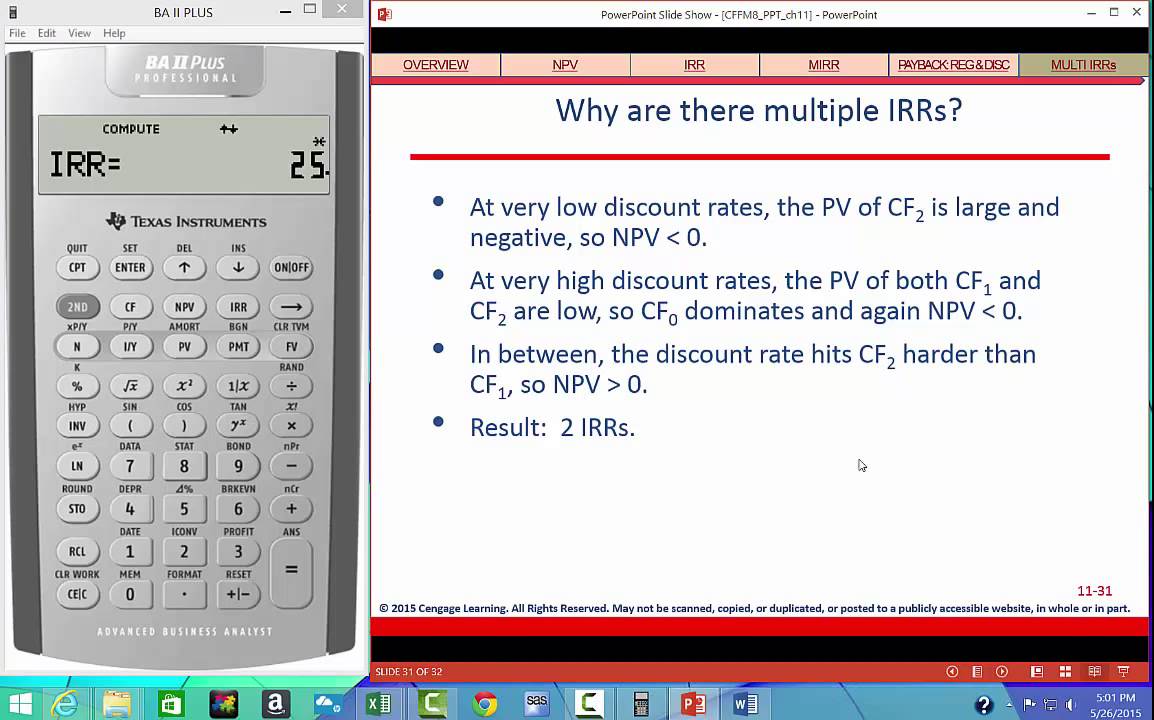Click the NPV key on calculator
This screenshot has height=720, width=1154.
pyautogui.click(x=184, y=307)
